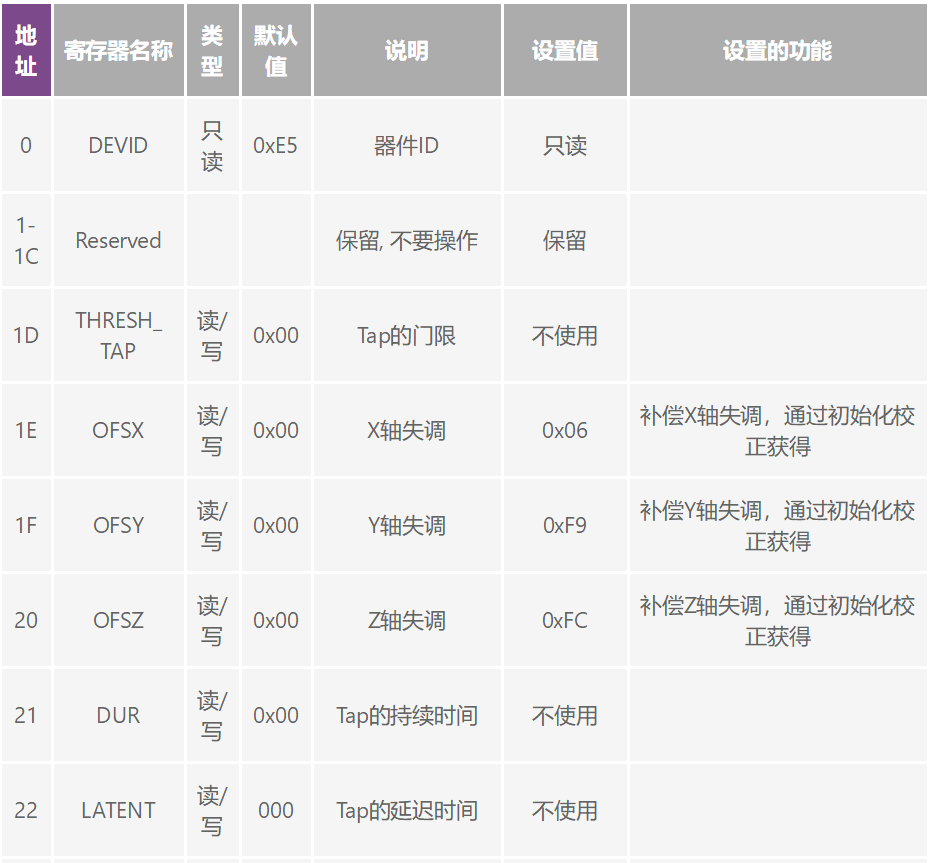Click the LATENT register name cell
Image resolution: width=932 pixels, height=863 pixels.
[x=118, y=811]
